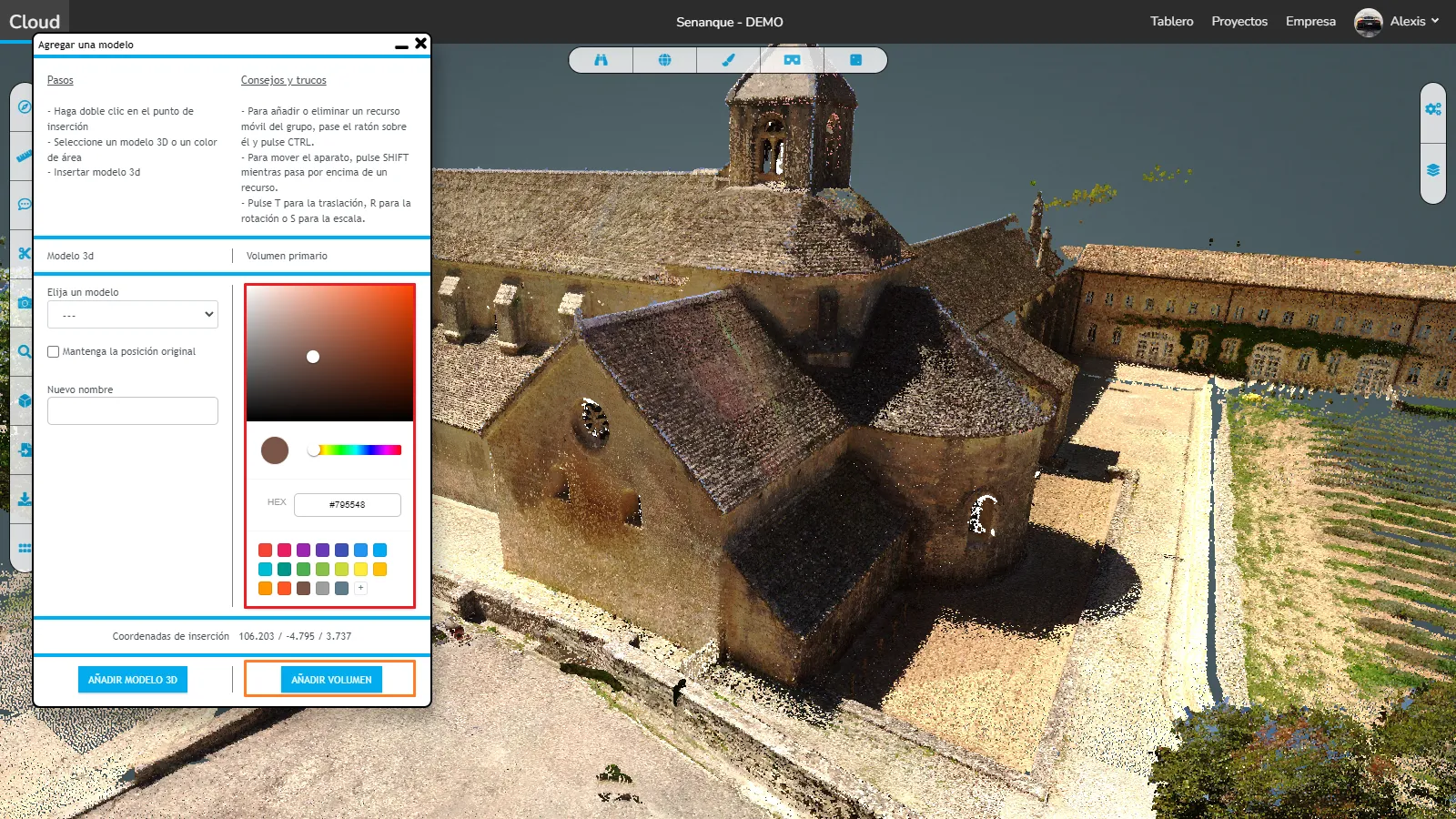Go to Proyectos
The image size is (1456, 819).
click(1239, 21)
